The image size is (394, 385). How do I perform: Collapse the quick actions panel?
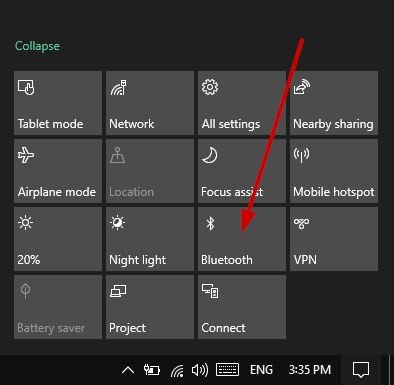pos(37,46)
